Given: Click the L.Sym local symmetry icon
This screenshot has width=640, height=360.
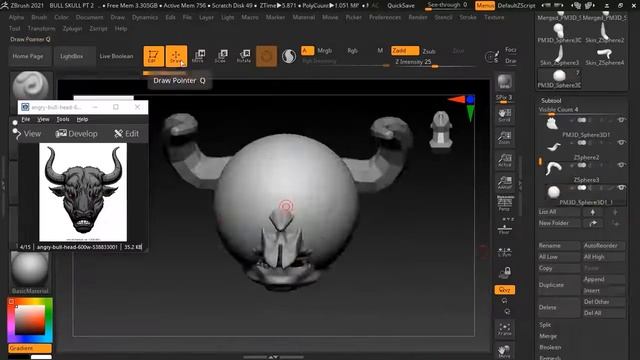Looking at the screenshot, I should click(504, 251).
